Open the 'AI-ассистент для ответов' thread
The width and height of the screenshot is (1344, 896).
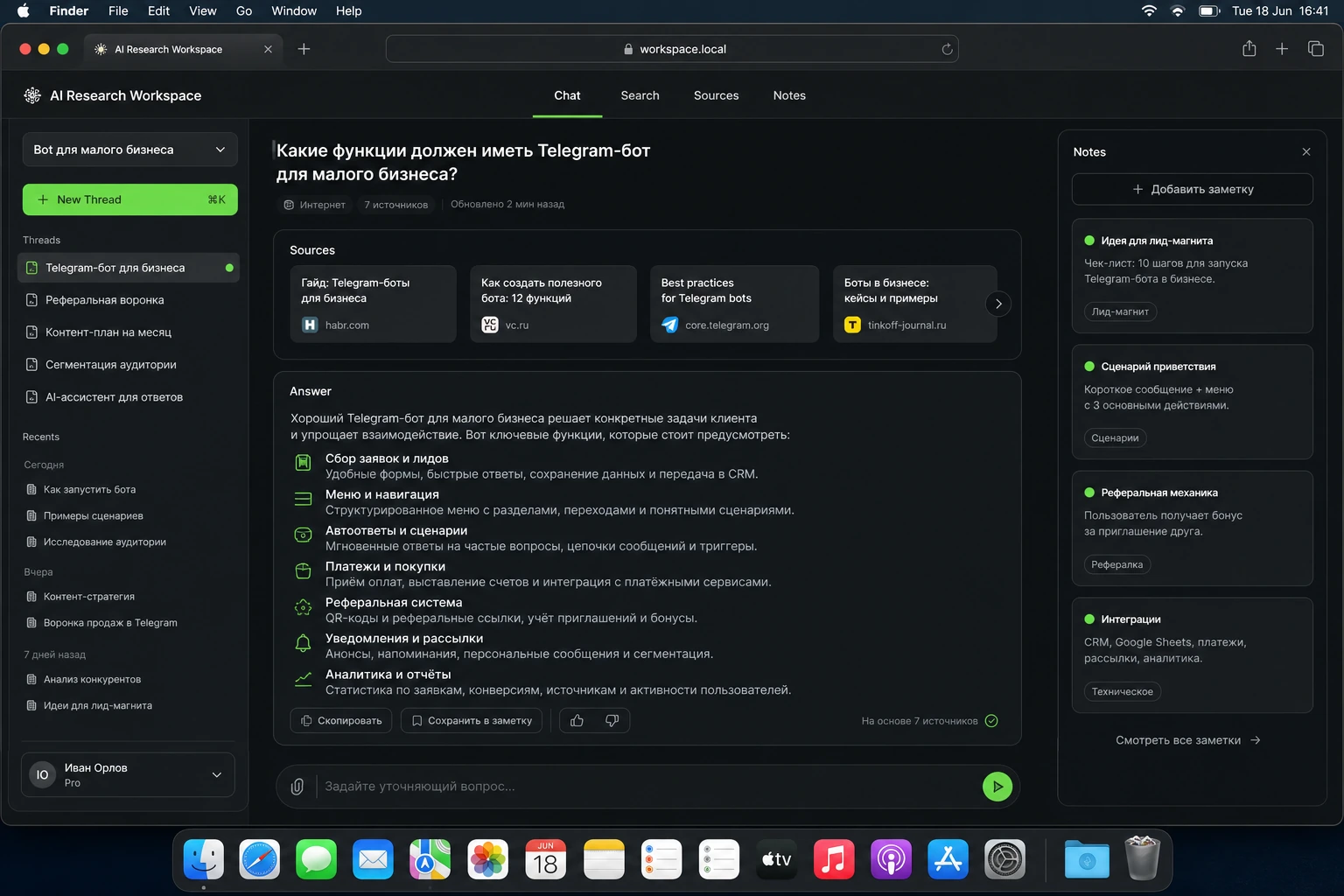128,397
